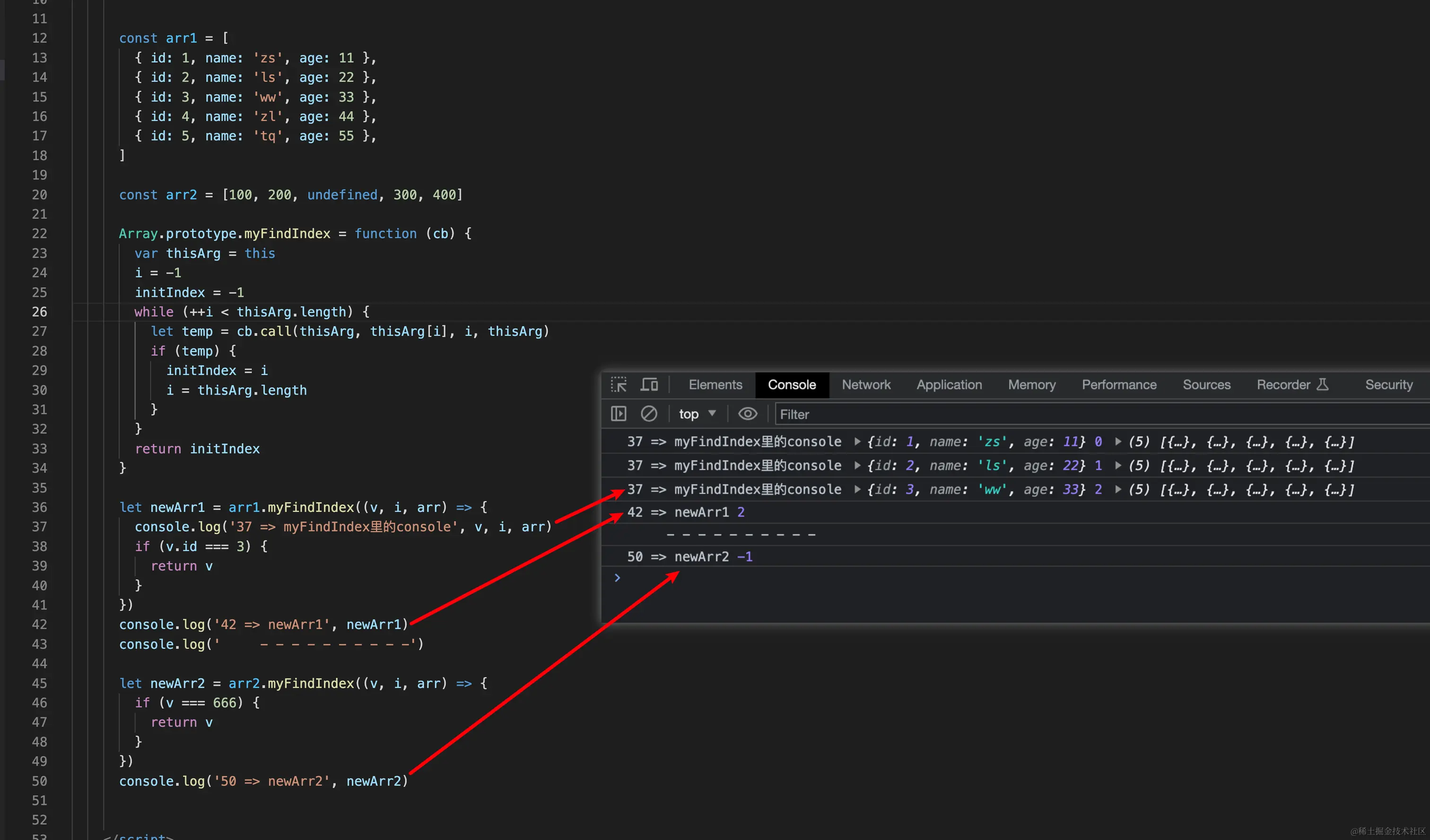Open the Performance tab
This screenshot has height=840, width=1430.
[1119, 385]
